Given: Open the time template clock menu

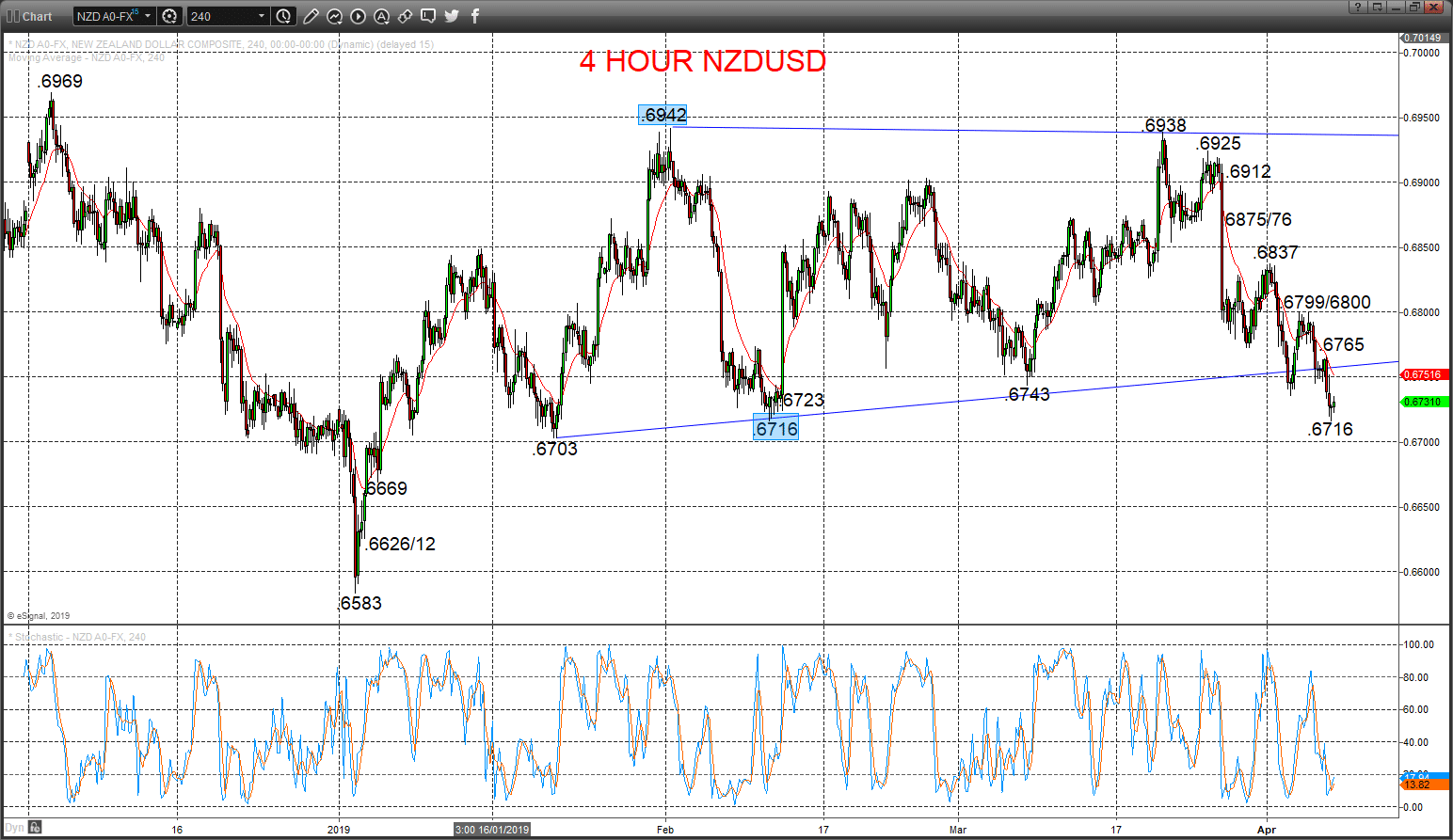Looking at the screenshot, I should point(284,16).
